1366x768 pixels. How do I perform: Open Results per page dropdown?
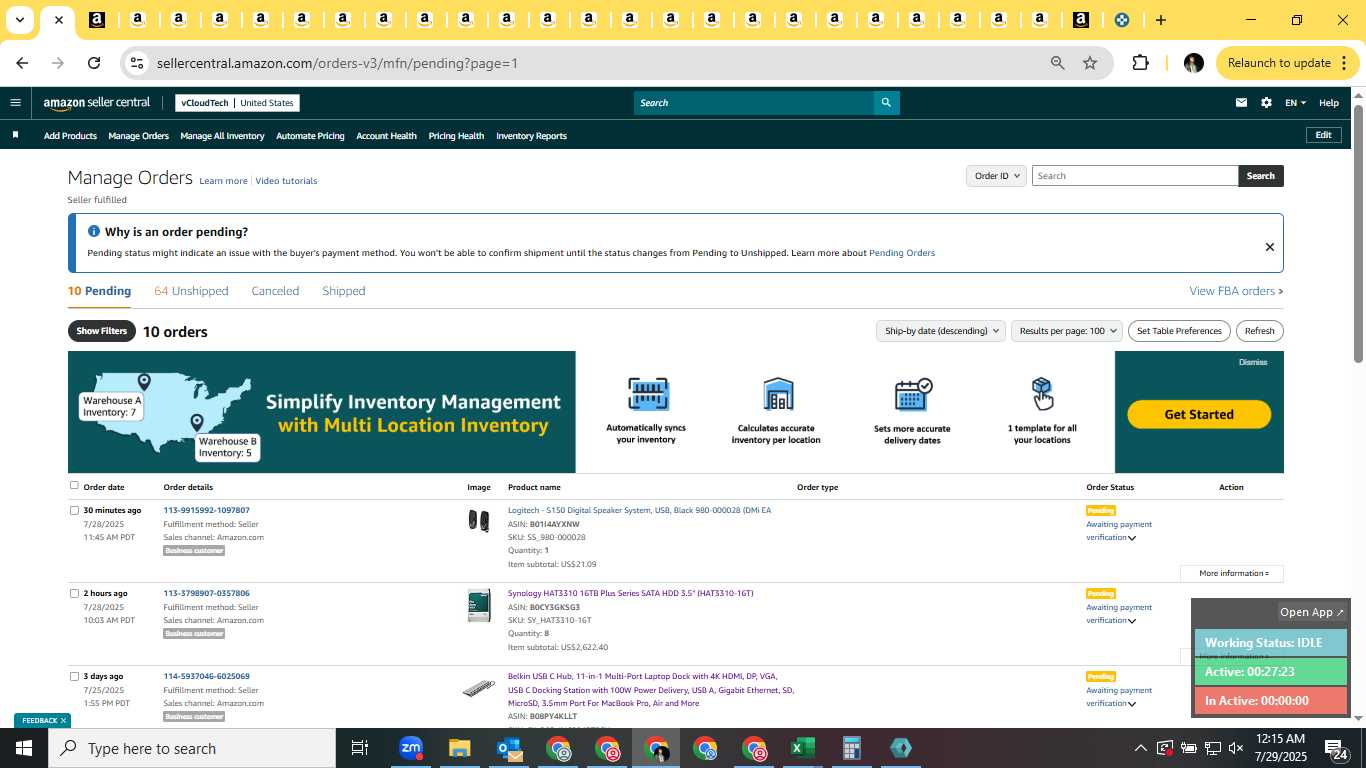point(1066,331)
